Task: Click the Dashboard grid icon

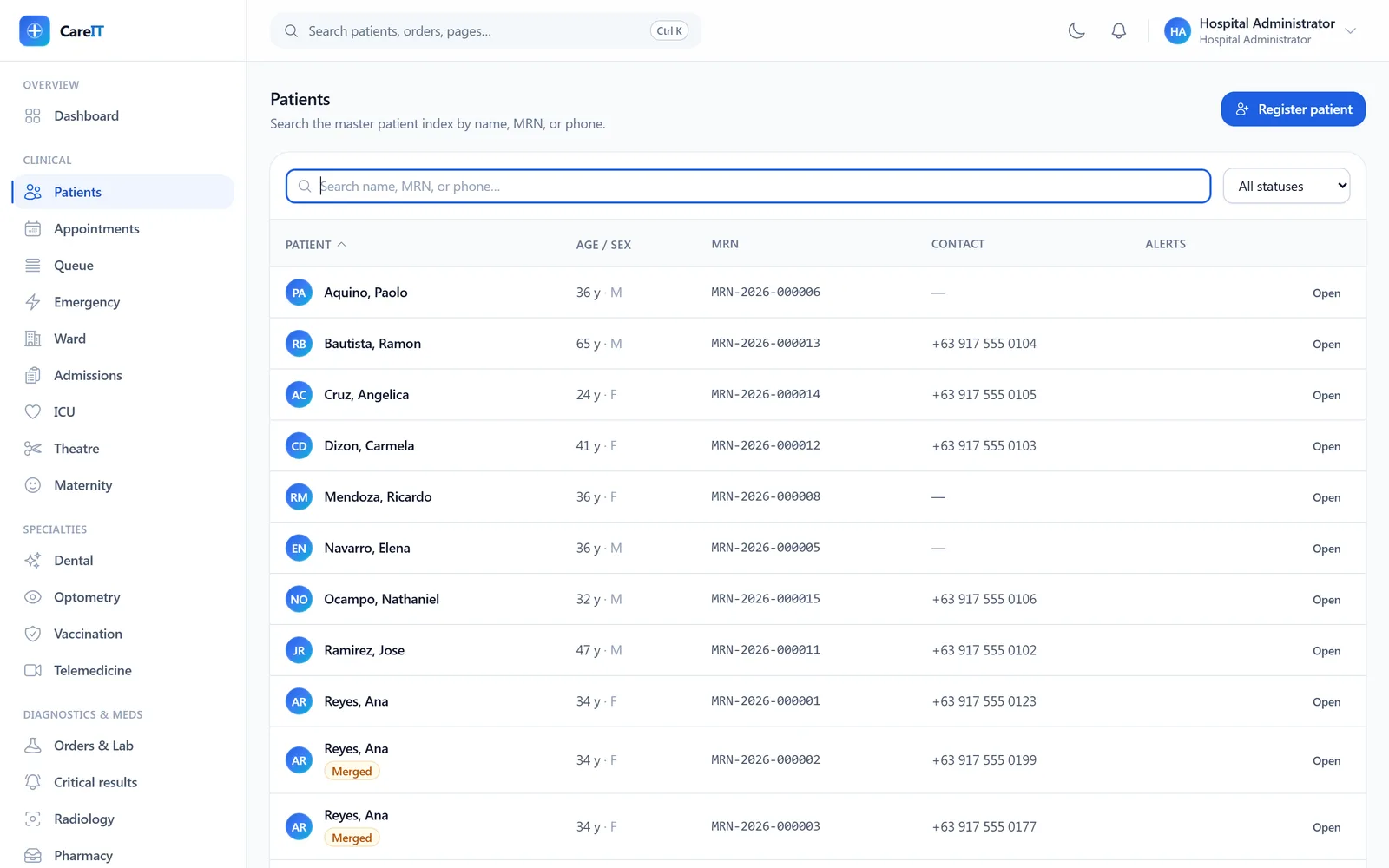Action: (33, 115)
